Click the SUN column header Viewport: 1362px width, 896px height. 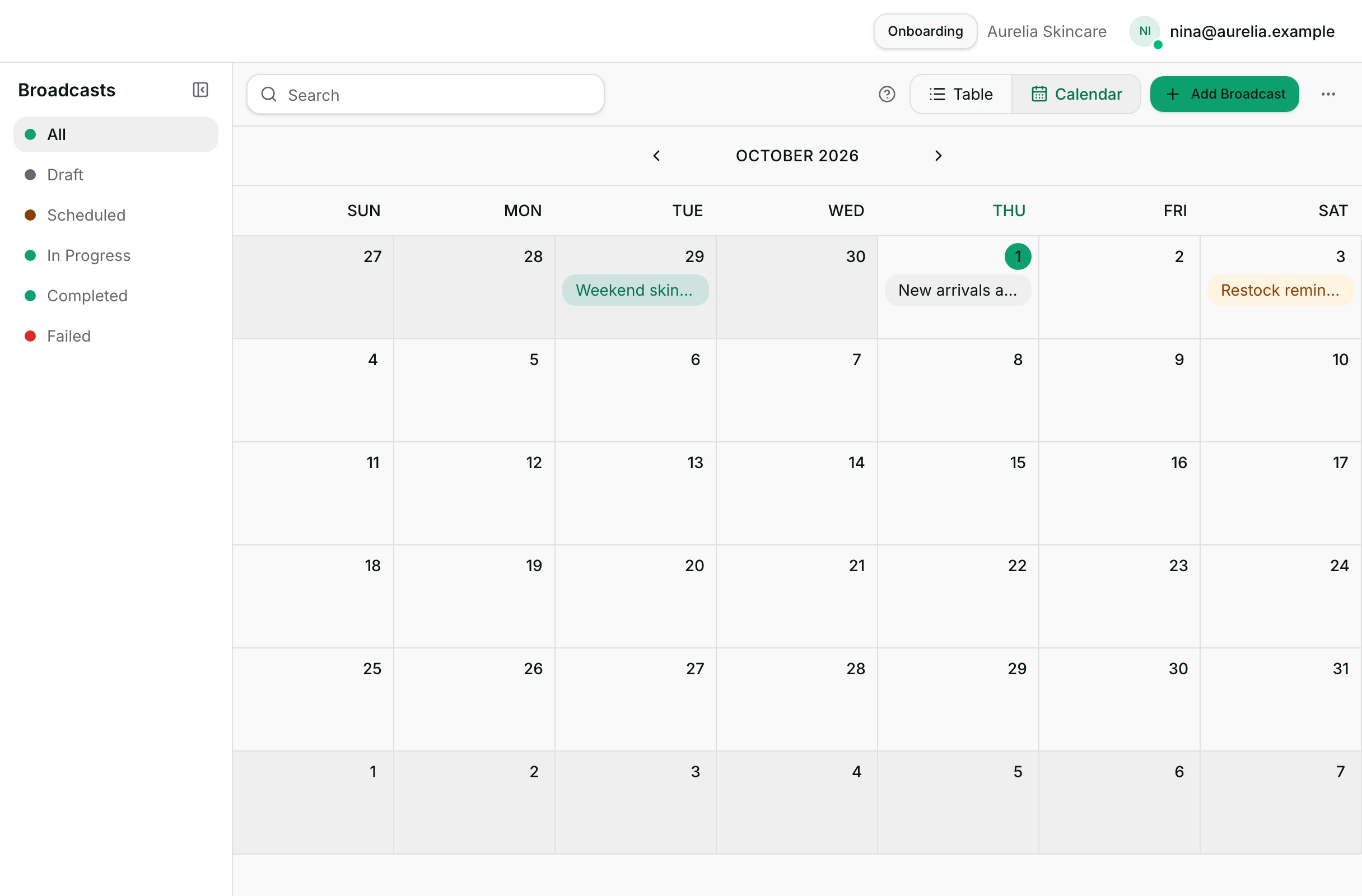click(364, 211)
